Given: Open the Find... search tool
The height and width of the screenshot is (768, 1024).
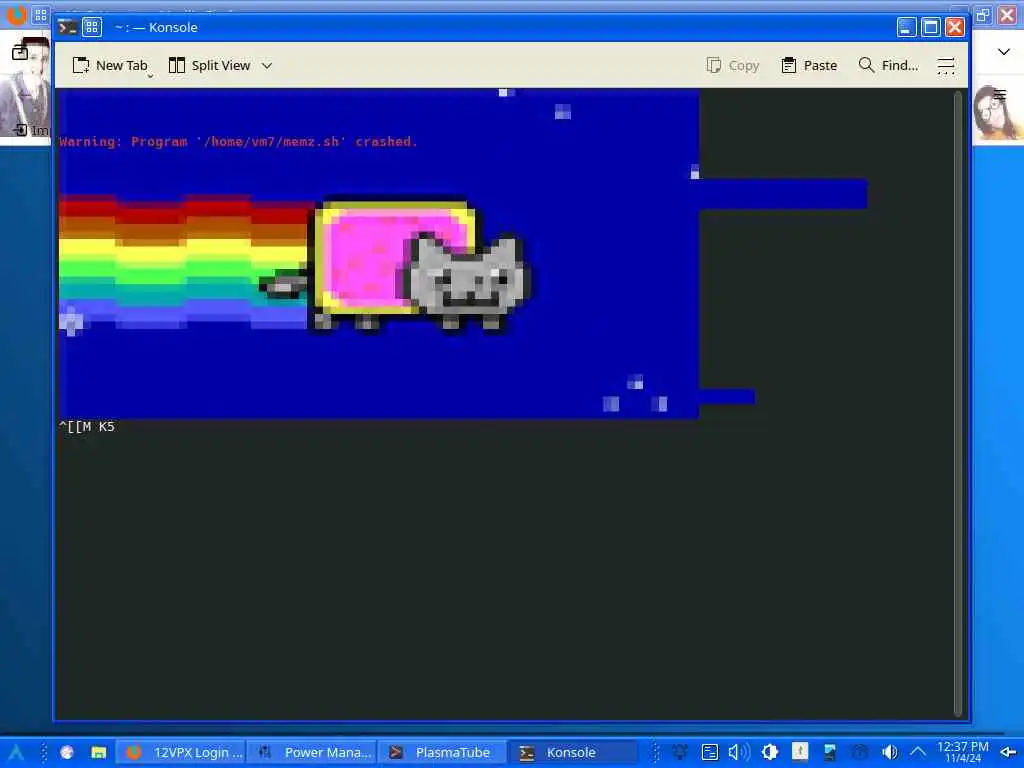Looking at the screenshot, I should [889, 65].
